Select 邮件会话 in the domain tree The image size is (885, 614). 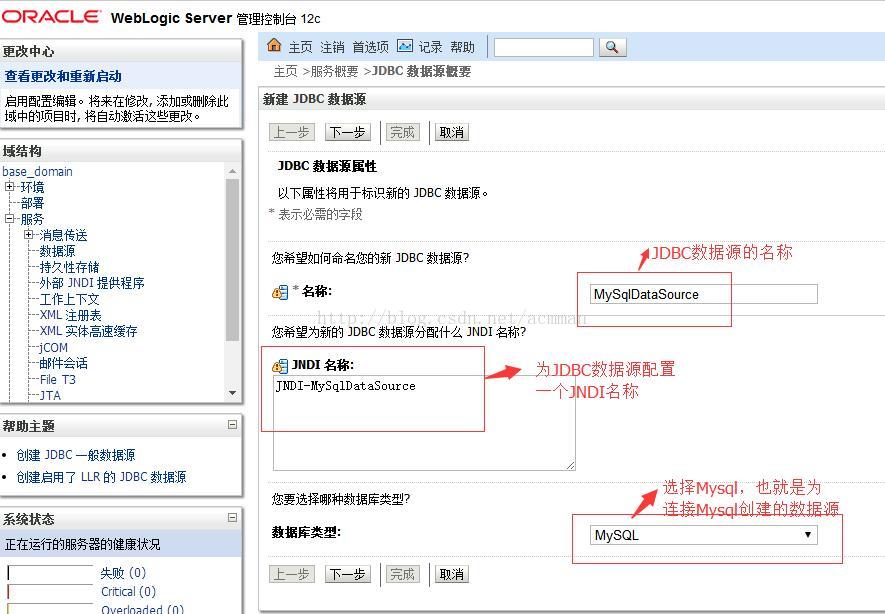63,363
